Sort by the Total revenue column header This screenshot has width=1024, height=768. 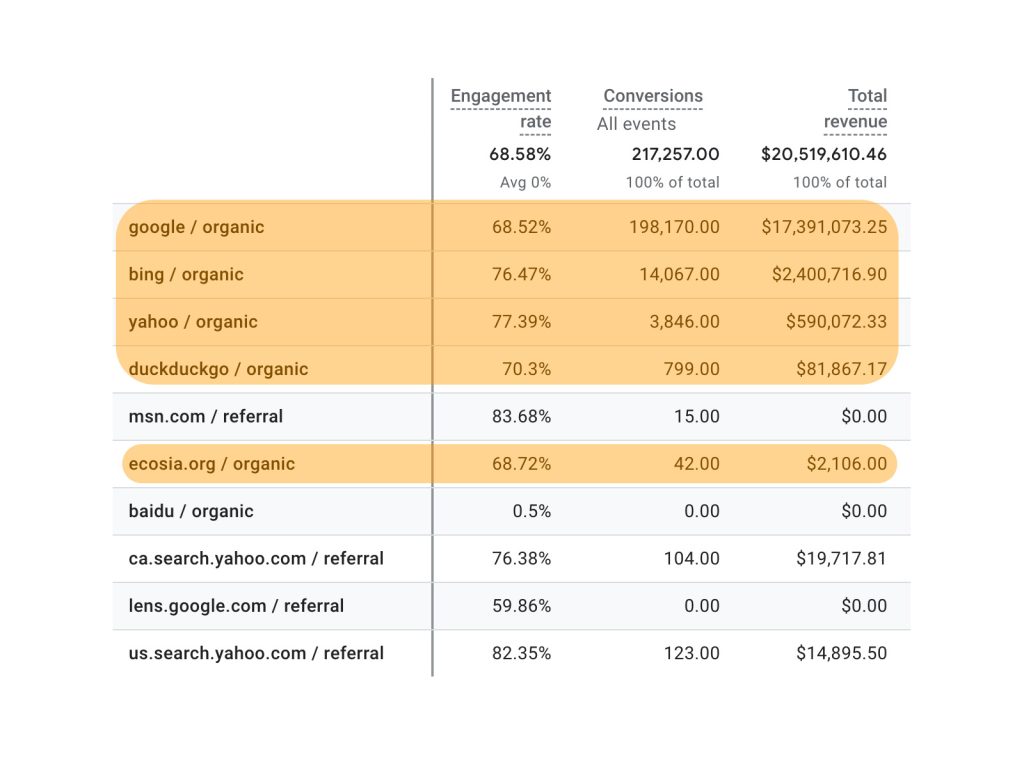856,108
